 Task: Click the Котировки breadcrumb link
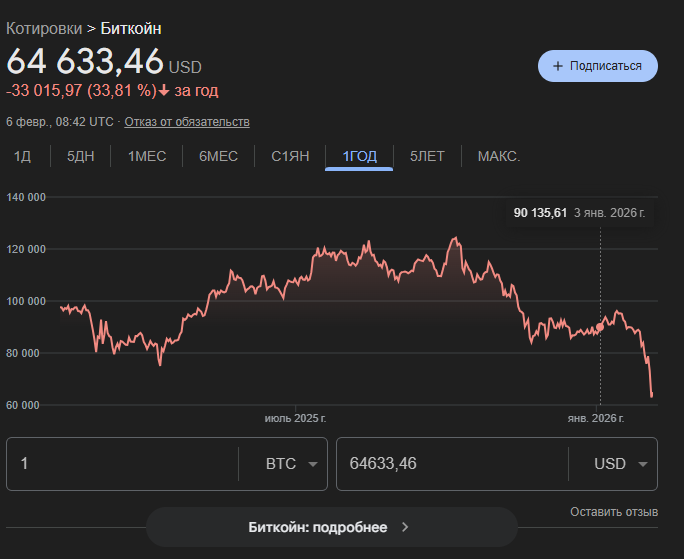[x=44, y=28]
